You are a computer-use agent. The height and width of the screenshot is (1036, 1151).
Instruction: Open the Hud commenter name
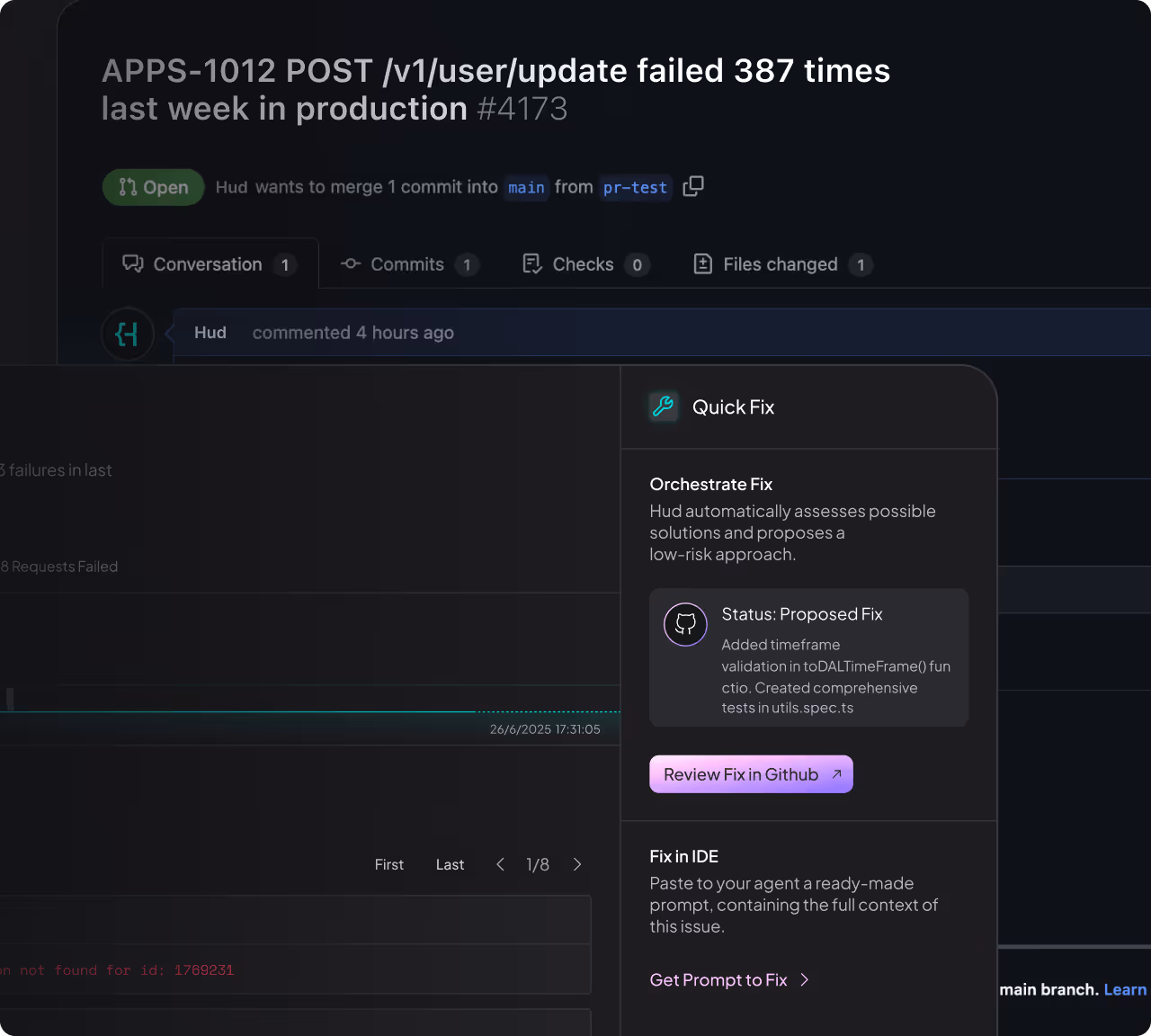click(210, 333)
